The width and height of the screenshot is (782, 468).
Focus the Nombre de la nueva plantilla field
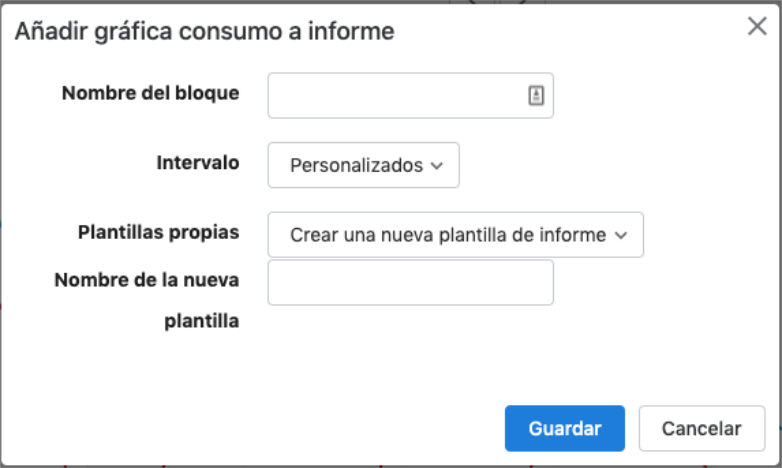tap(410, 282)
